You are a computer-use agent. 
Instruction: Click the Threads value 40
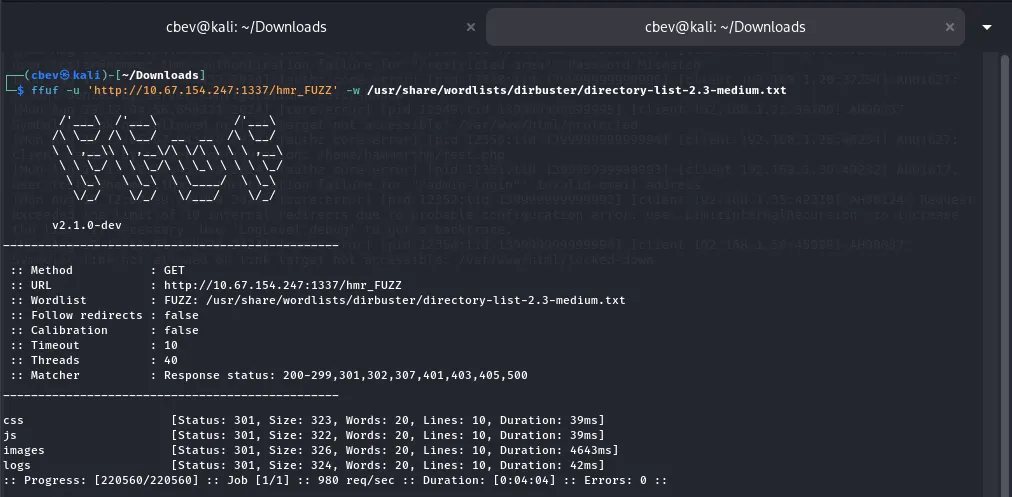point(157,360)
